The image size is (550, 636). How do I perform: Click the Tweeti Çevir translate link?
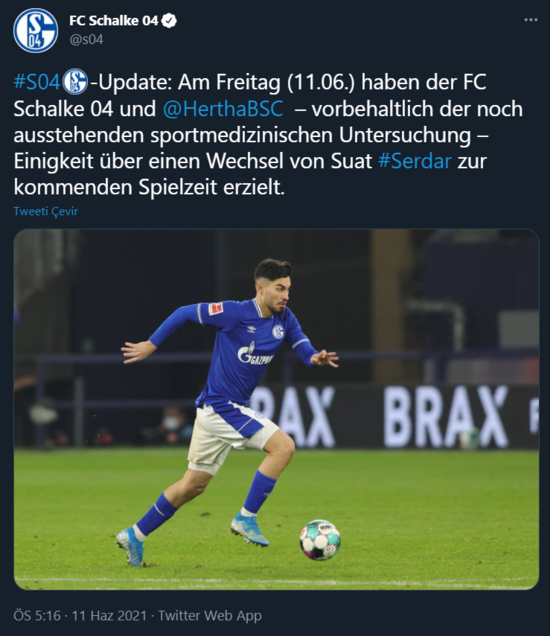45,211
